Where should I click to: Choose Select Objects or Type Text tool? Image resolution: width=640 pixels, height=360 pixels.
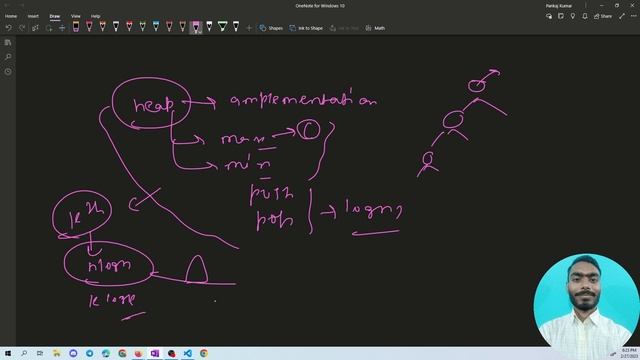(36, 28)
